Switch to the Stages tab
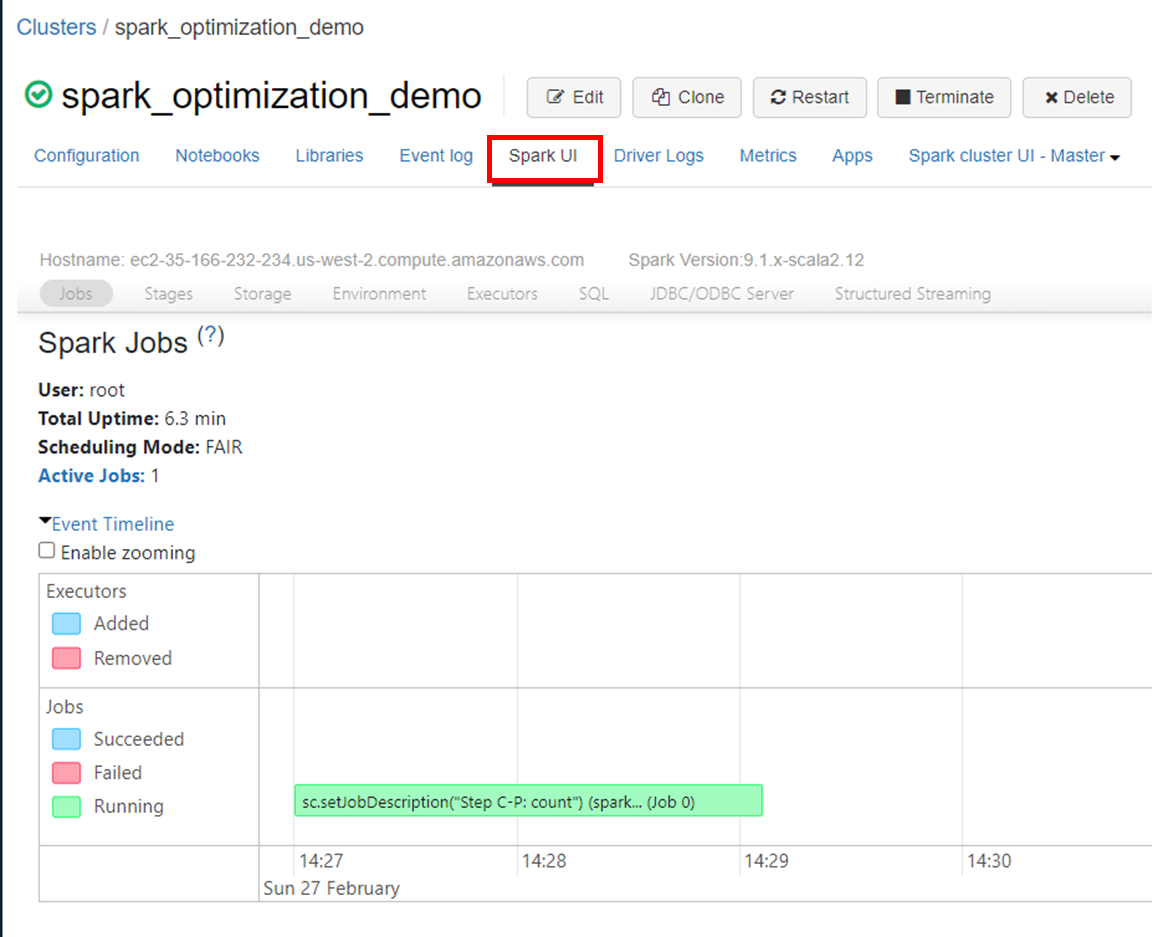This screenshot has height=937, width=1153. [167, 293]
